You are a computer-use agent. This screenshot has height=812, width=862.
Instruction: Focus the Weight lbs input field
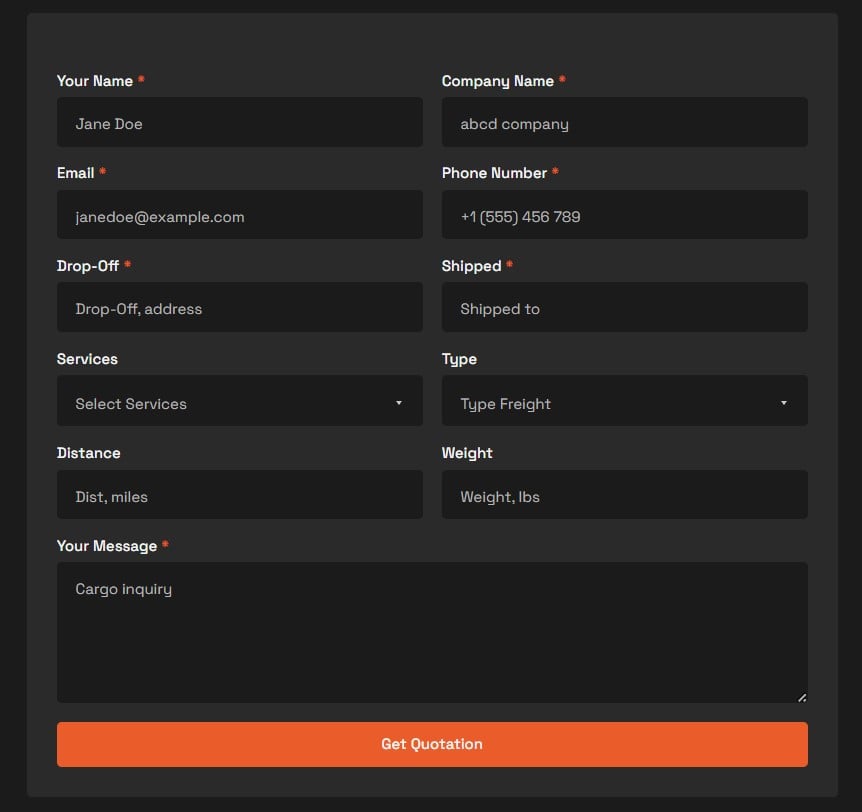[x=625, y=494]
